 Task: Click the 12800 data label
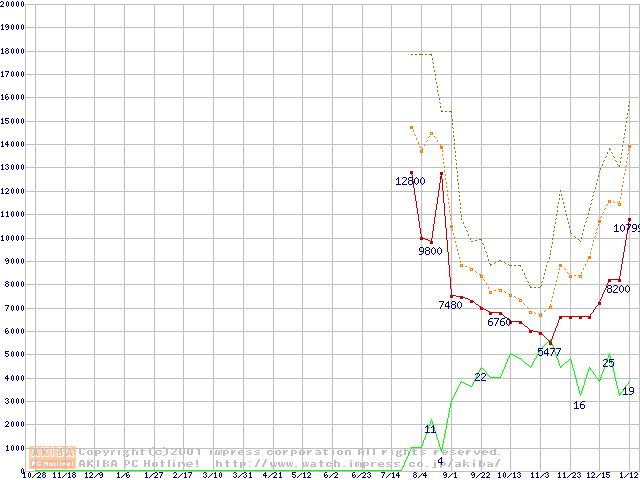410,182
